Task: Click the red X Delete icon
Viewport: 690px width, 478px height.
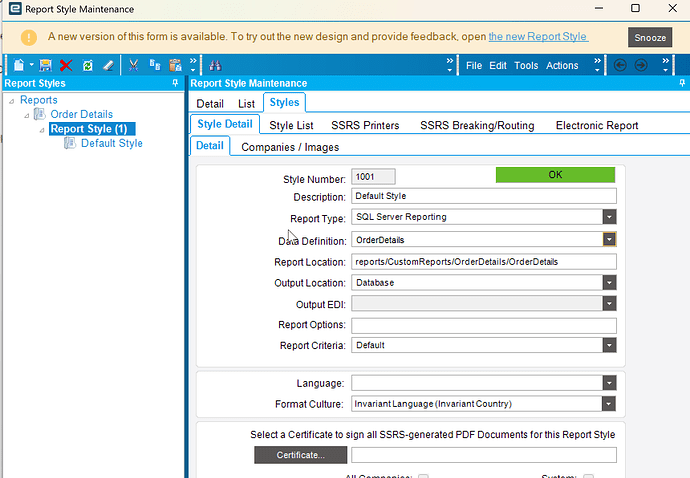Action: click(x=66, y=66)
